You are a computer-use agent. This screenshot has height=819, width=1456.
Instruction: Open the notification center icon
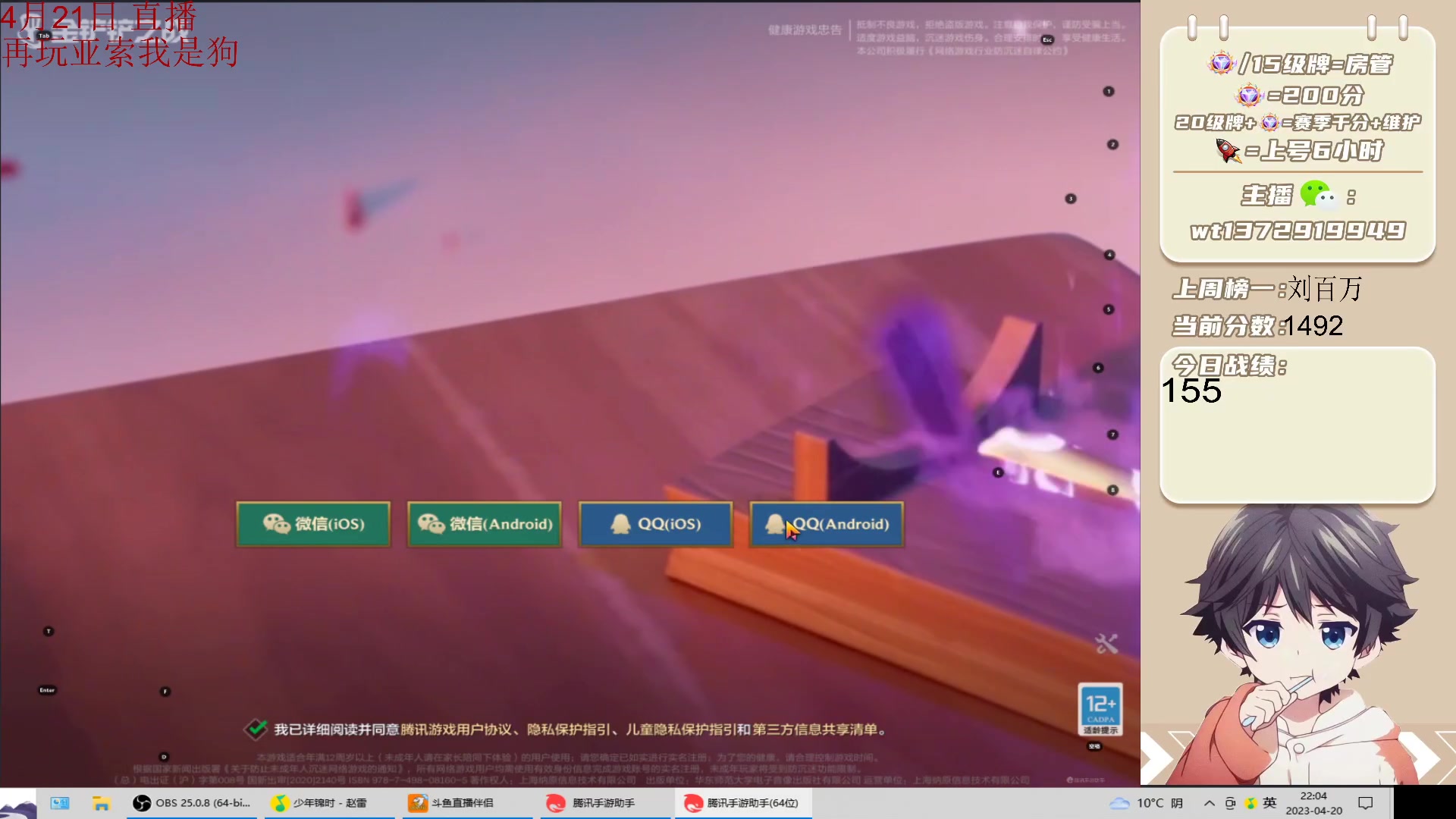pyautogui.click(x=1366, y=803)
